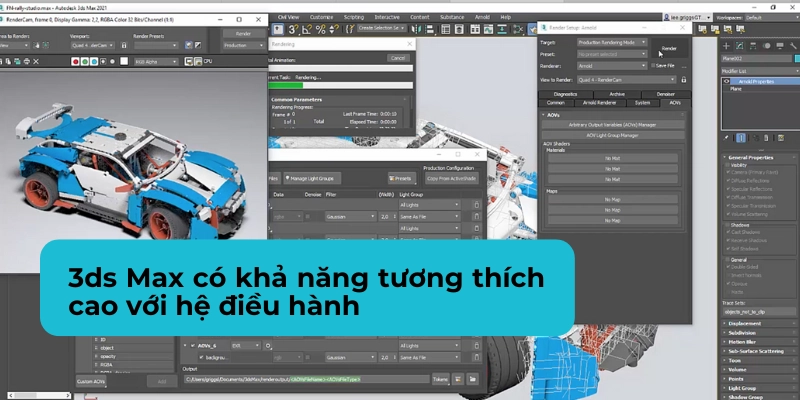The width and height of the screenshot is (800, 400).
Task: Open the Display command panel tab
Action: (780, 46)
